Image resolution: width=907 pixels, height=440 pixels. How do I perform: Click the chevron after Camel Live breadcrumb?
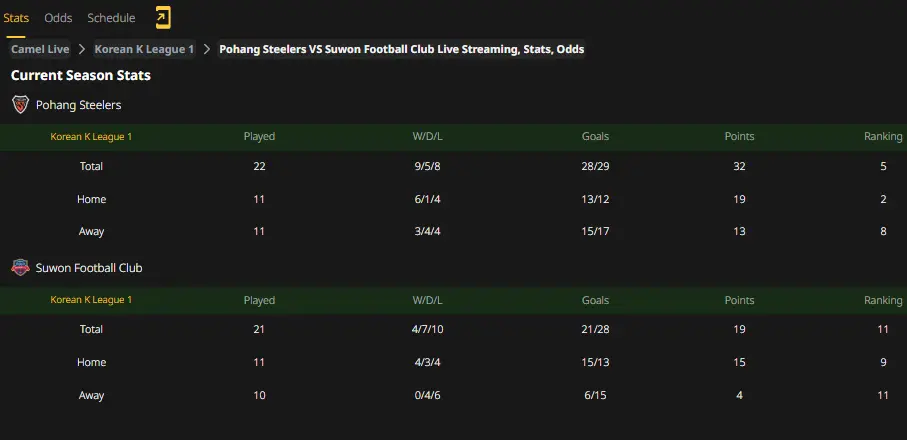click(x=82, y=49)
